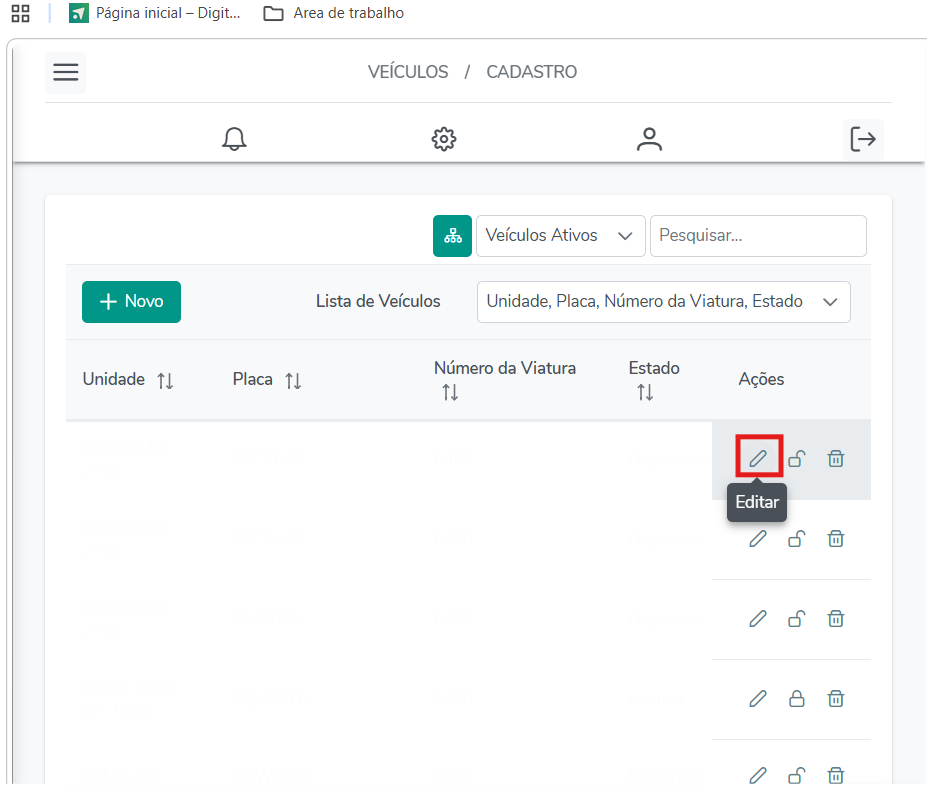
Task: Click the notifications bell icon
Action: point(234,139)
